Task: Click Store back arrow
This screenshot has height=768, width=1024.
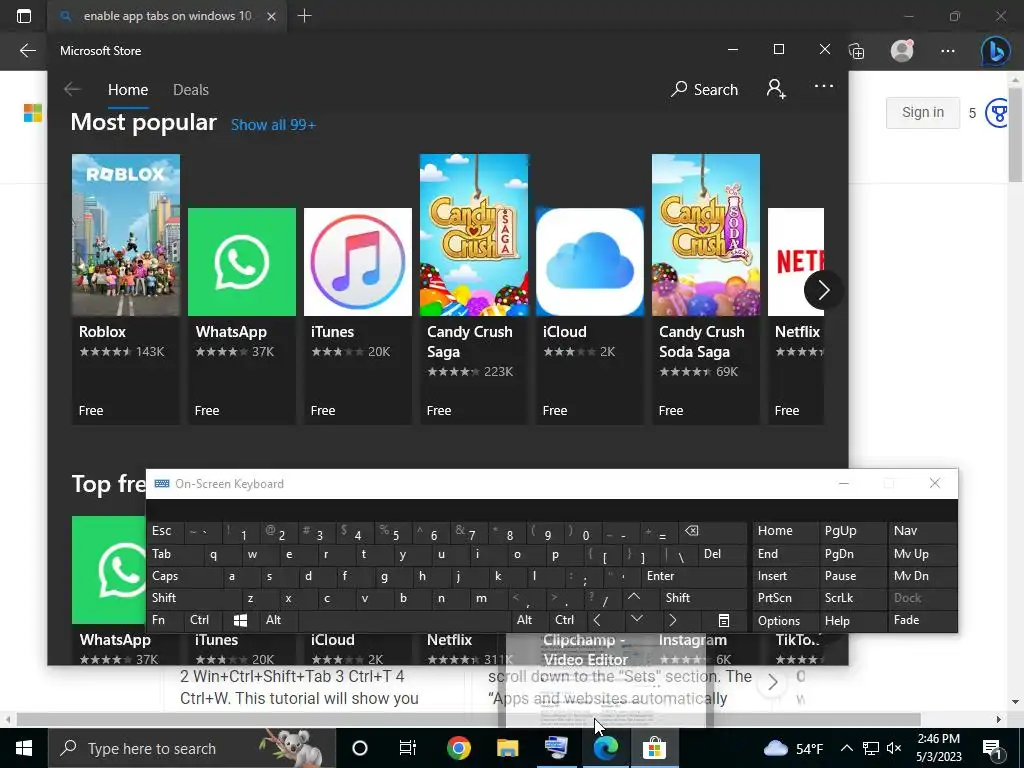Action: (x=72, y=89)
